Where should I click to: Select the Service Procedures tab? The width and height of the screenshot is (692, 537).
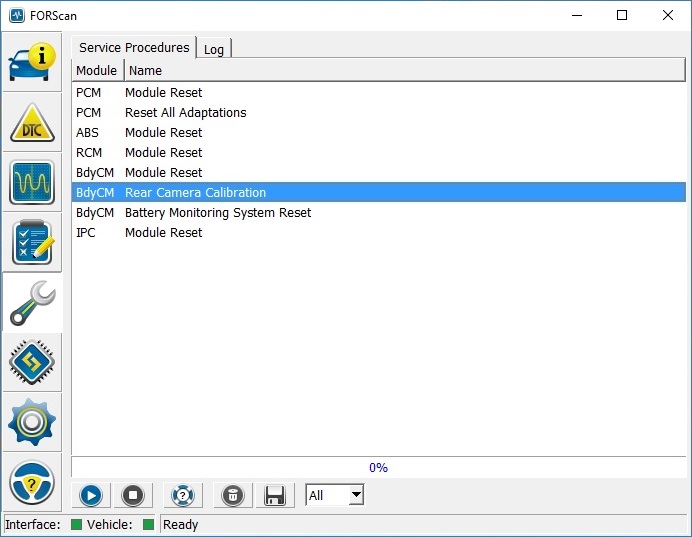click(134, 47)
